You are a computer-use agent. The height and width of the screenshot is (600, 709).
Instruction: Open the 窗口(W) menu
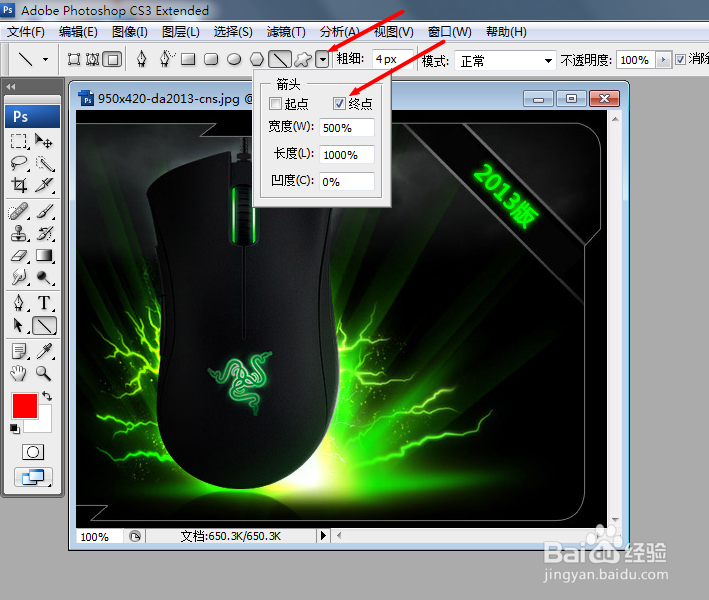point(449,32)
